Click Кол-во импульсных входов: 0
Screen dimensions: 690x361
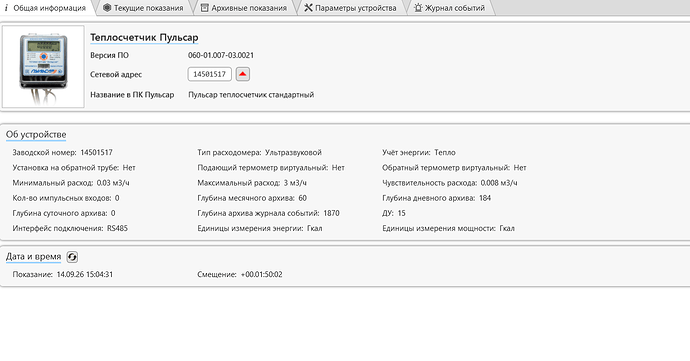point(66,198)
